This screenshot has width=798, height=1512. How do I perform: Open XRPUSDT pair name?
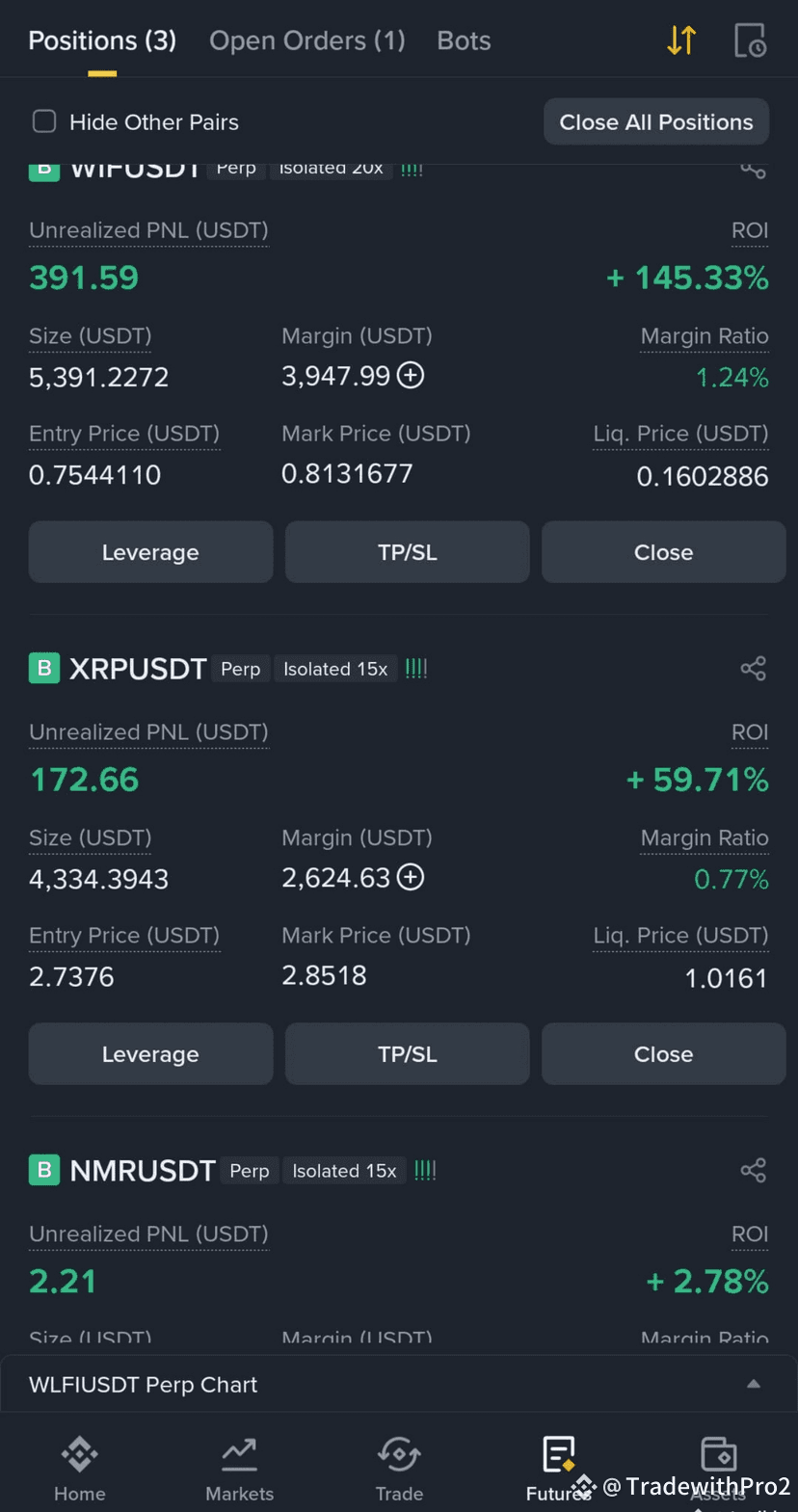pos(138,669)
